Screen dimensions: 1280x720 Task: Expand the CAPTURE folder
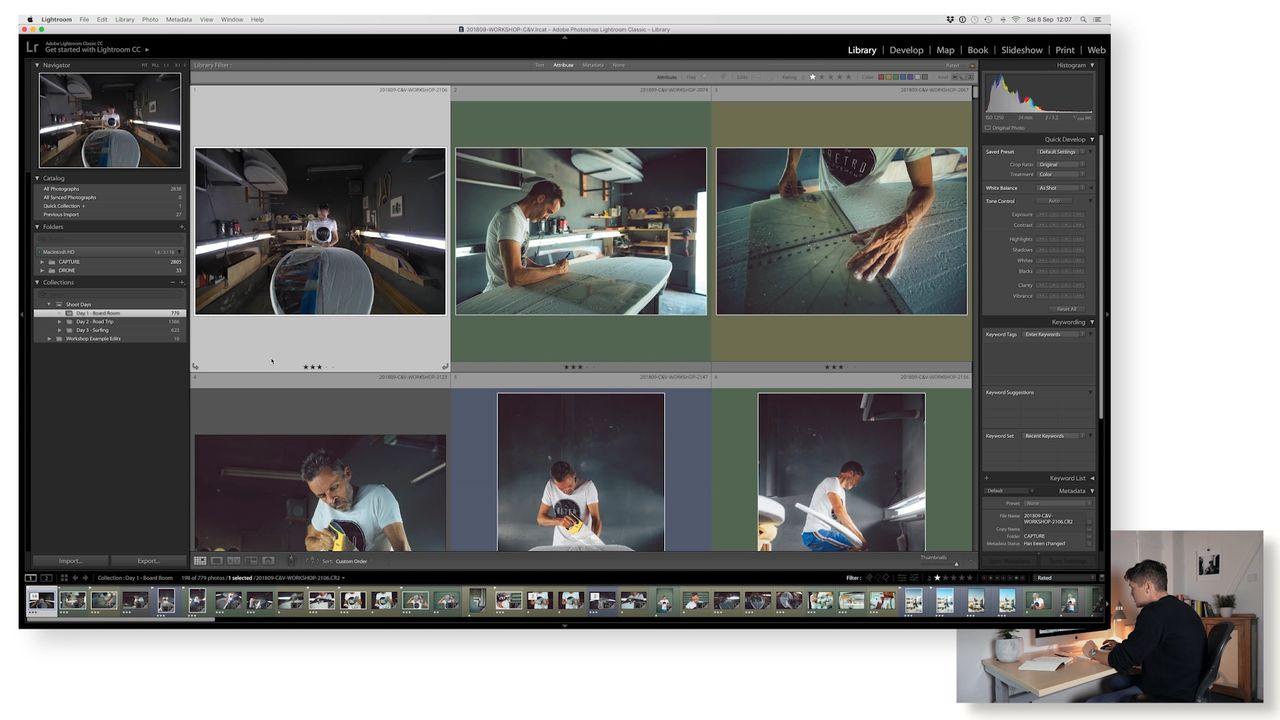pos(42,262)
